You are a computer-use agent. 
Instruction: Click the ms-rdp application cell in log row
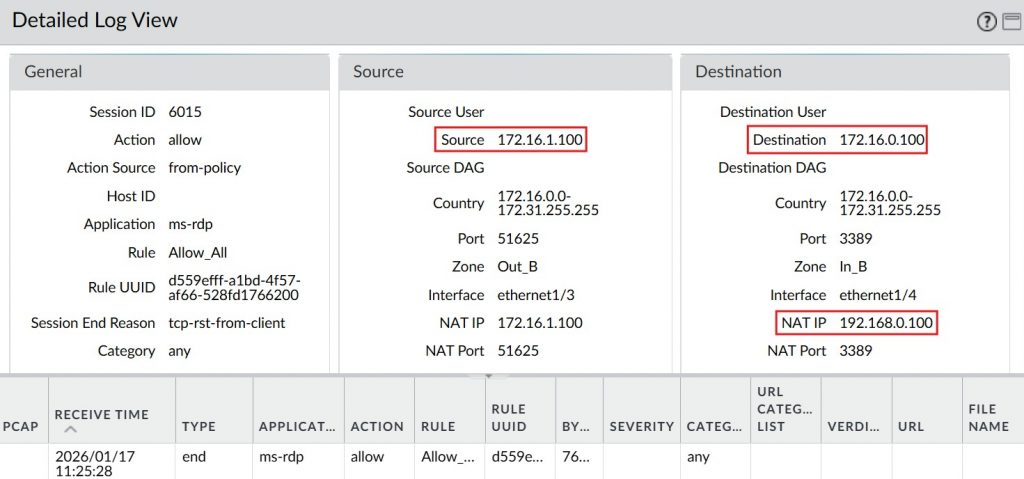[283, 457]
